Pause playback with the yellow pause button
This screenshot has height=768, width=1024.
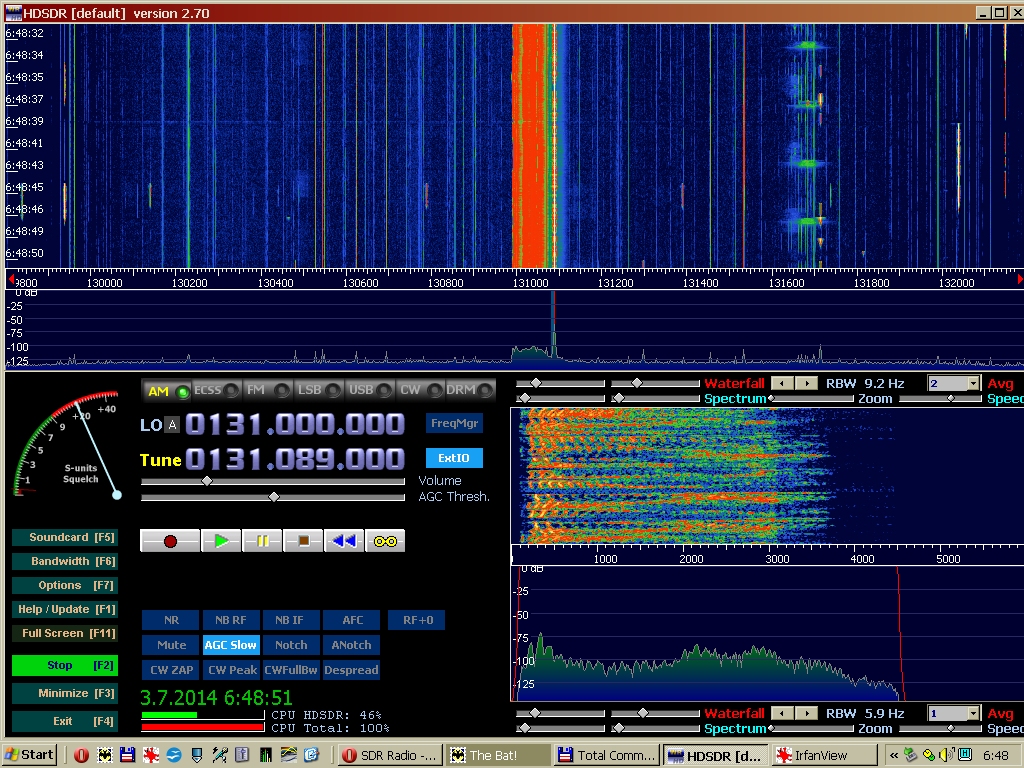click(x=262, y=541)
